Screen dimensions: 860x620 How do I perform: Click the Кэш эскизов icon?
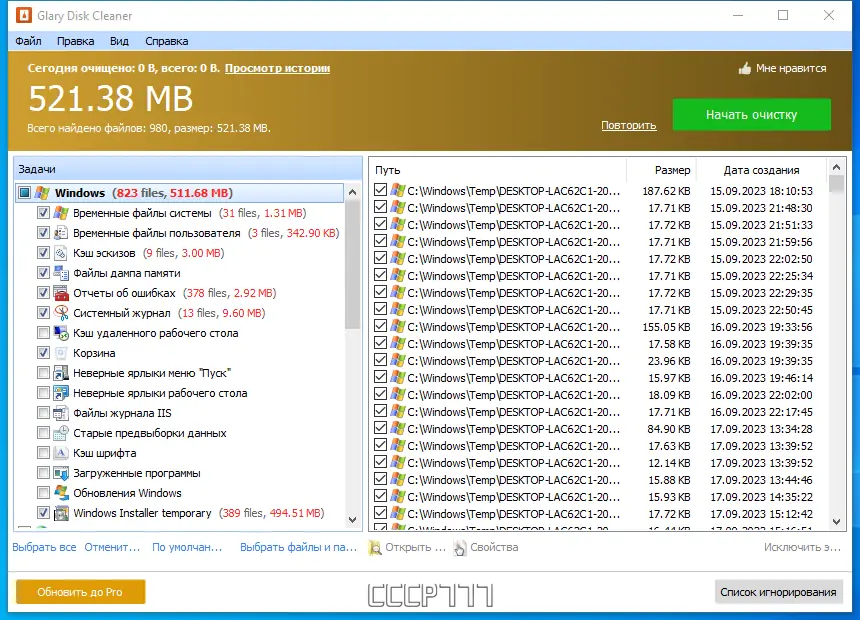(61, 253)
